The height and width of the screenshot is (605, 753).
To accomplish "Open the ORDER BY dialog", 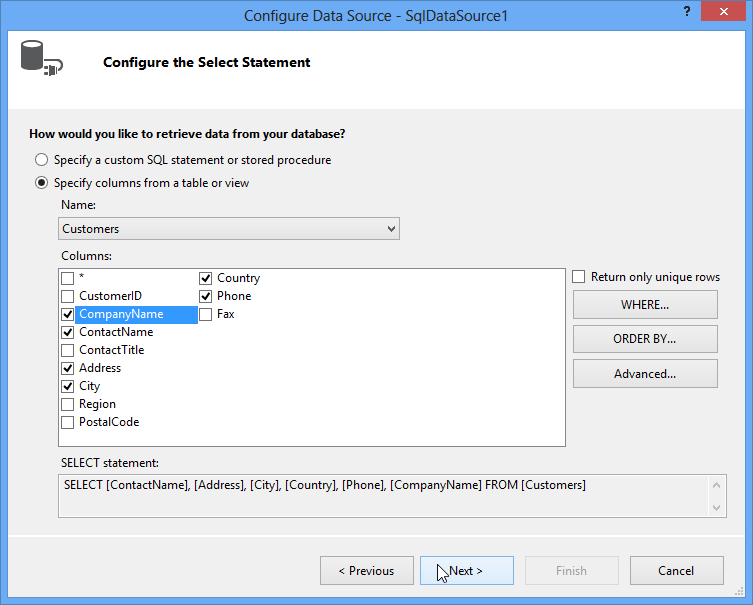I will point(645,339).
